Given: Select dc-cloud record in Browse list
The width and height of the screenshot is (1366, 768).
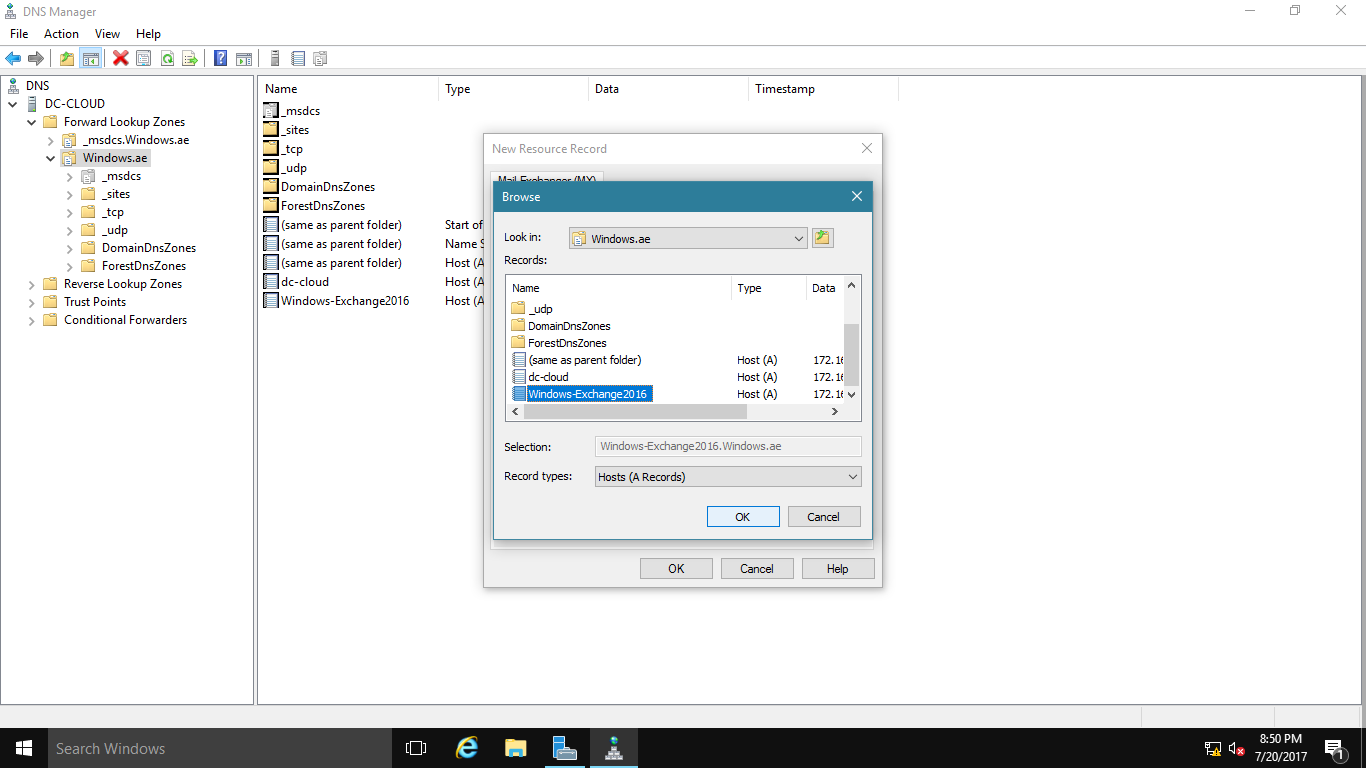Looking at the screenshot, I should coord(548,377).
